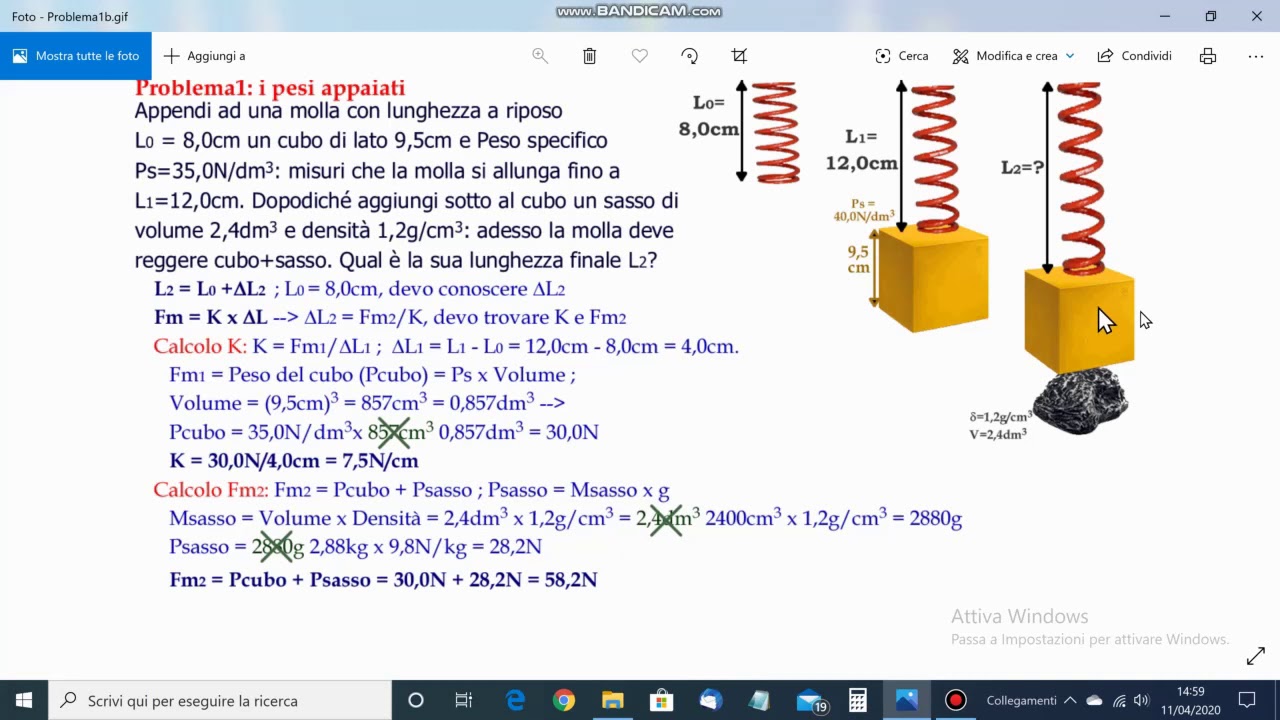Open Calculator from the taskbar
This screenshot has height=720, width=1280.
(x=857, y=700)
